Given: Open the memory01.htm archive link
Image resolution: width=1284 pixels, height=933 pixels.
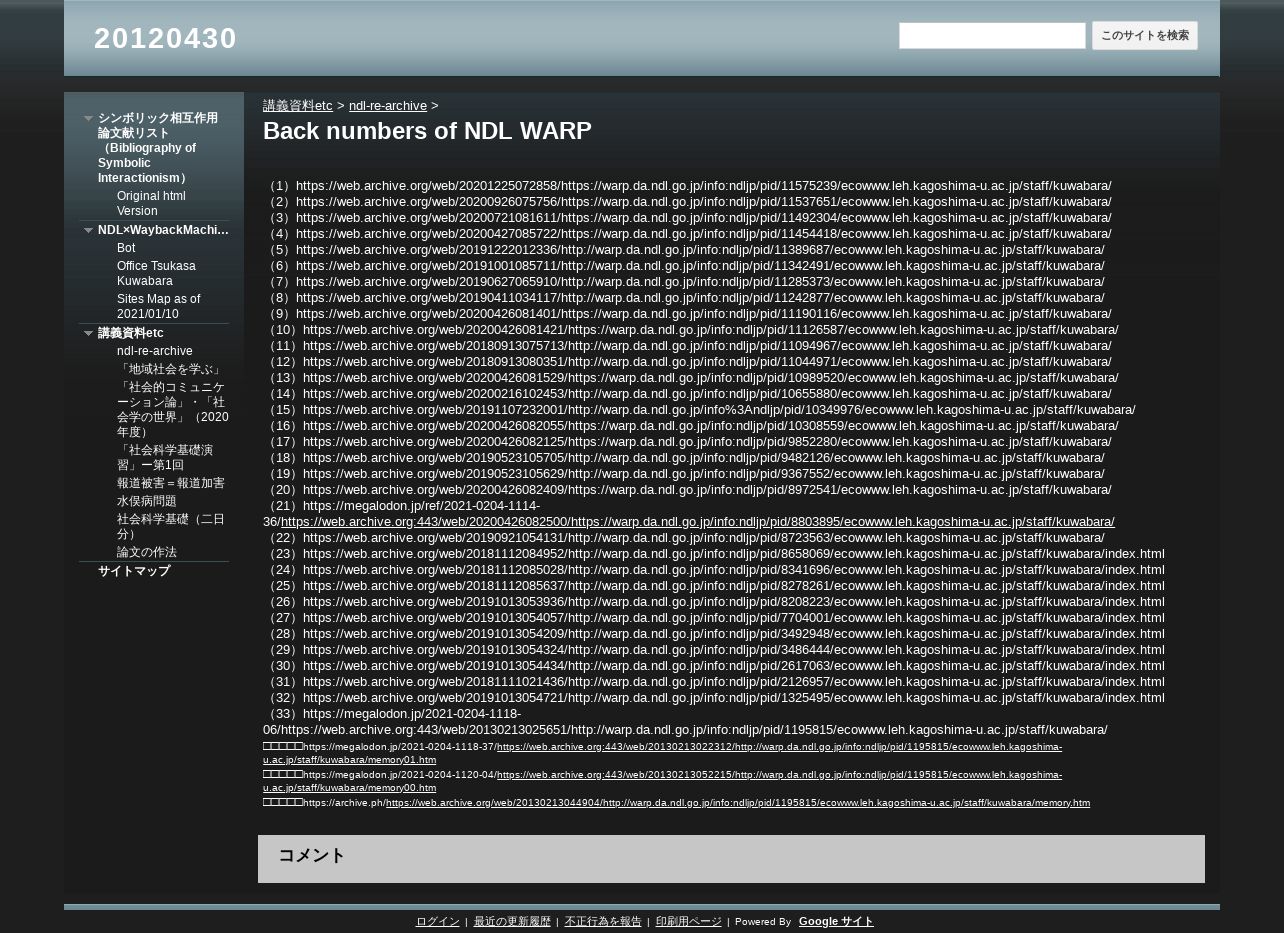Looking at the screenshot, I should click(x=662, y=754).
